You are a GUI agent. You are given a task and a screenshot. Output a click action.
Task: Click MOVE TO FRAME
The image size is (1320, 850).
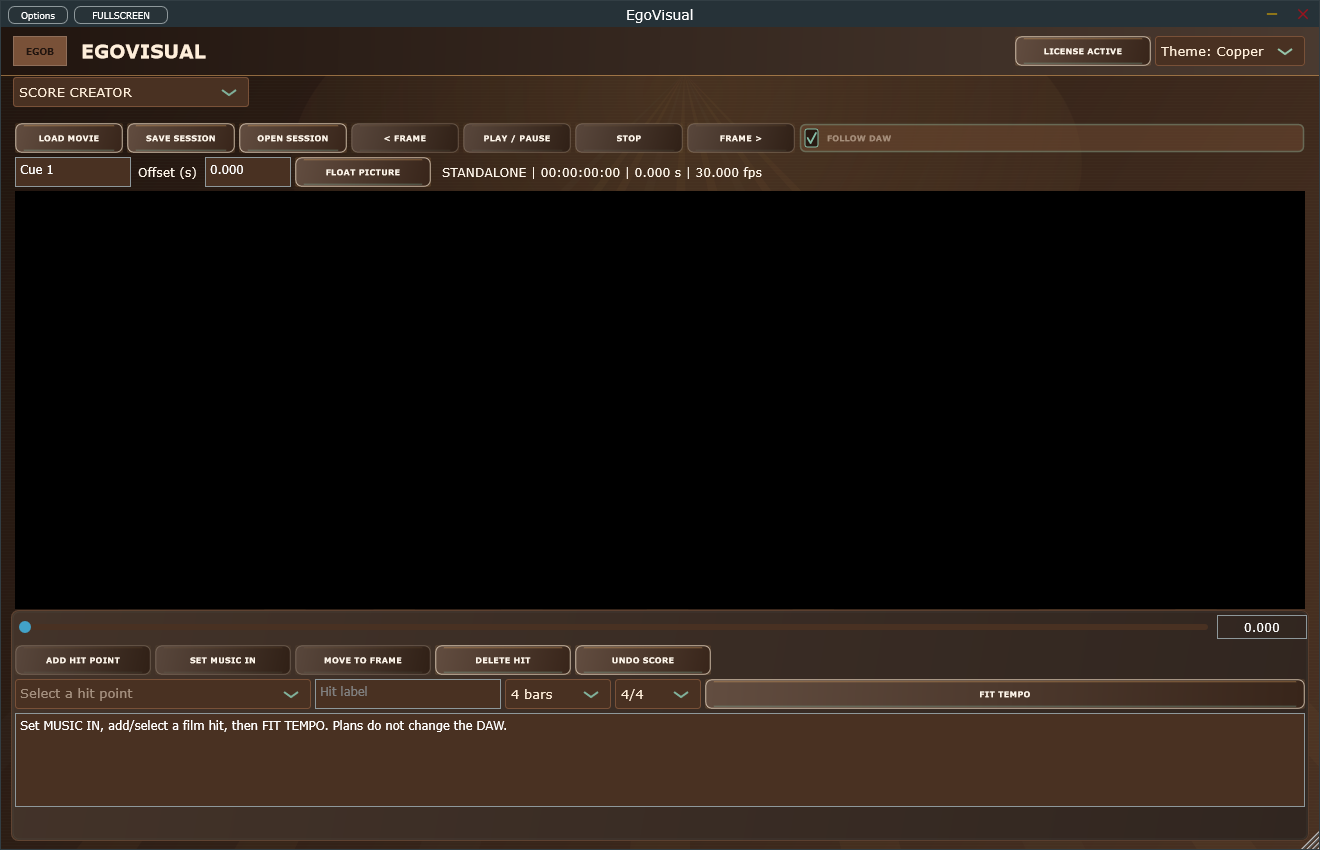[363, 660]
